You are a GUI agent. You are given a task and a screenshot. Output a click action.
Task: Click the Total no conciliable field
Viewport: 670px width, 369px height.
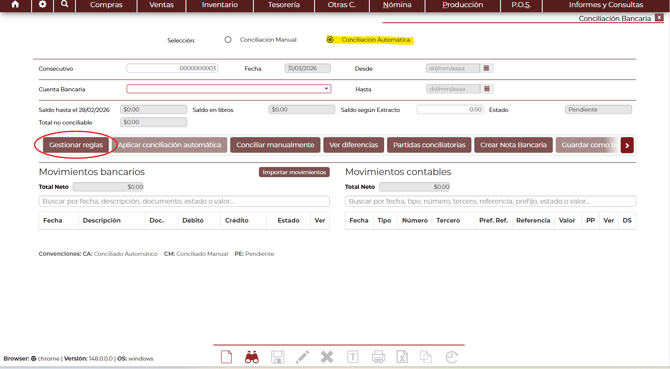point(153,122)
